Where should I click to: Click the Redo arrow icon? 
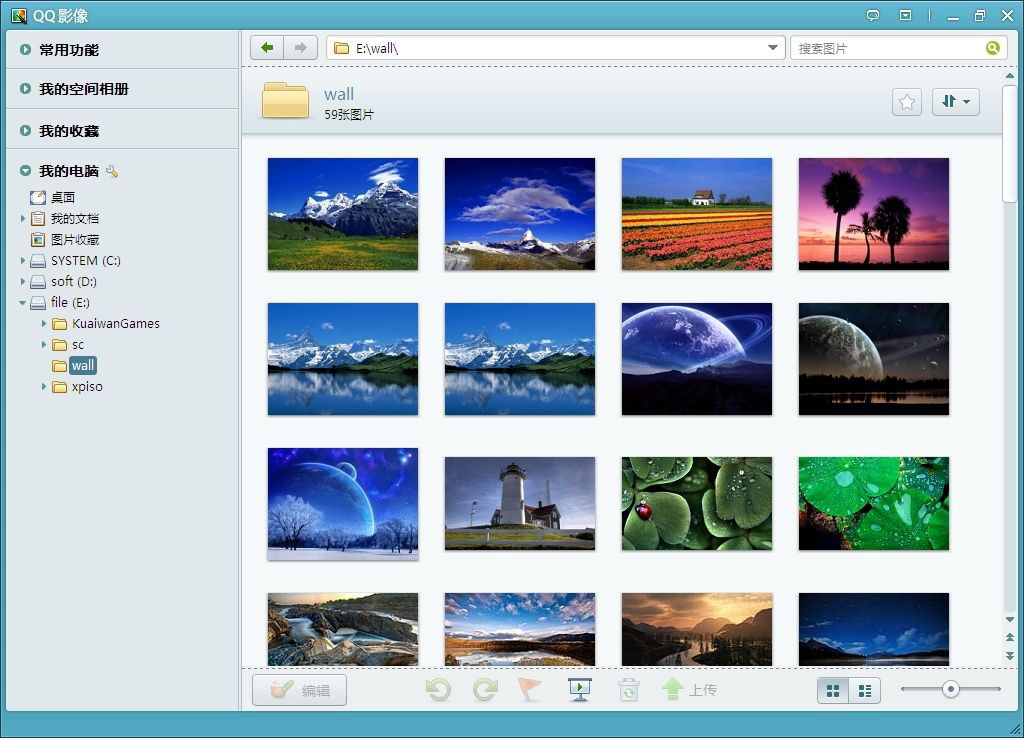[x=484, y=689]
